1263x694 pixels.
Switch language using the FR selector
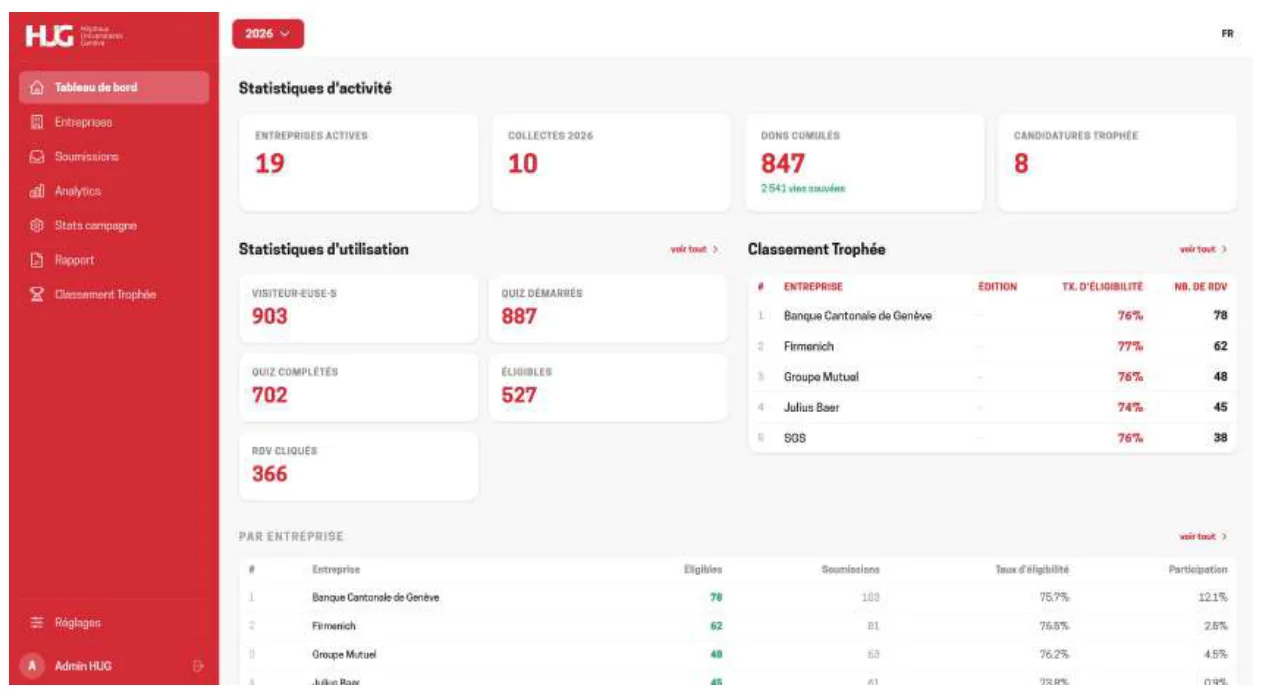1227,34
